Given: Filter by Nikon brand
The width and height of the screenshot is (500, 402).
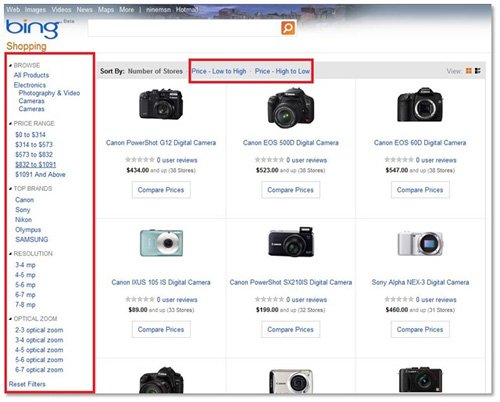Looking at the screenshot, I should point(23,220).
